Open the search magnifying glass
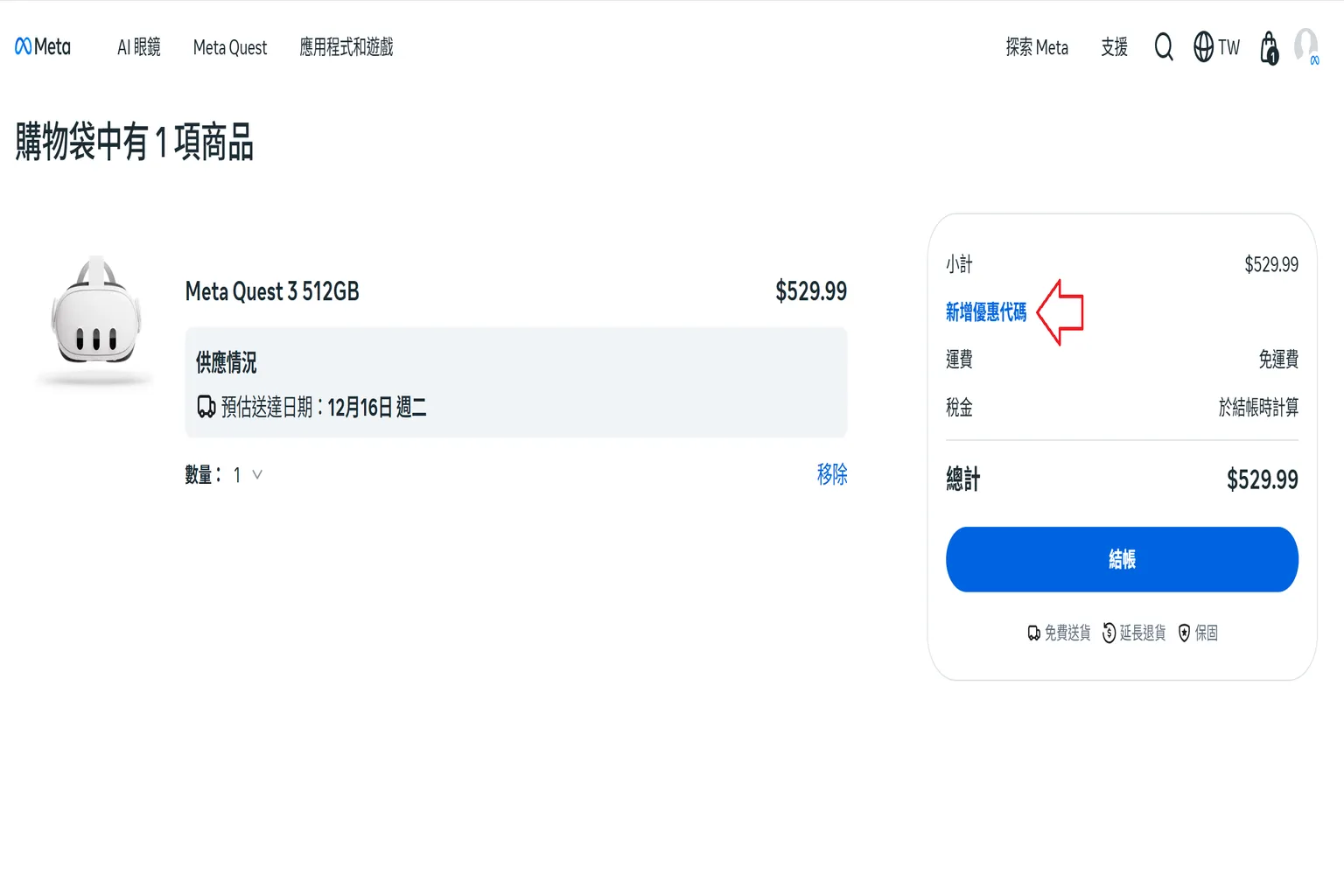Image resolution: width=1344 pixels, height=896 pixels. point(1164,47)
